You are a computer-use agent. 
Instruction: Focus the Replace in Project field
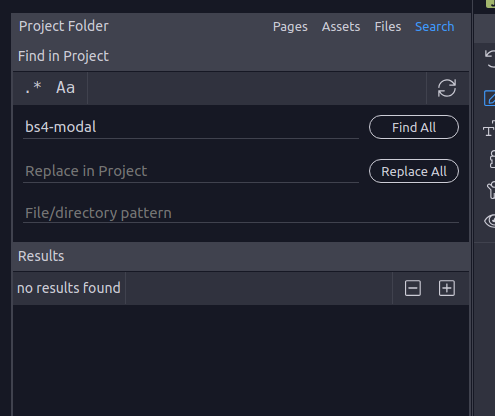tap(191, 171)
